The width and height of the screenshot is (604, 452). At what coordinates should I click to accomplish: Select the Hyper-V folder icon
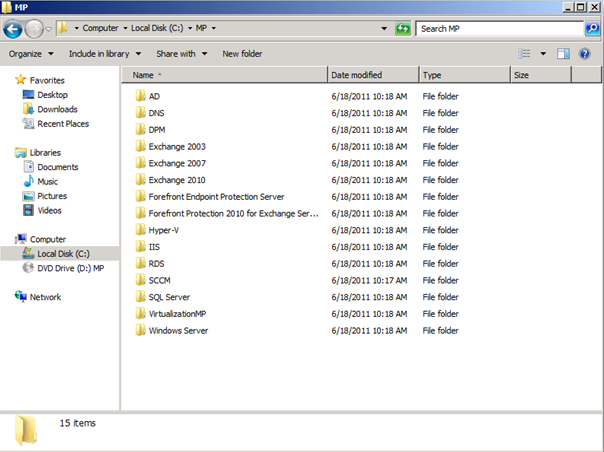[x=141, y=230]
